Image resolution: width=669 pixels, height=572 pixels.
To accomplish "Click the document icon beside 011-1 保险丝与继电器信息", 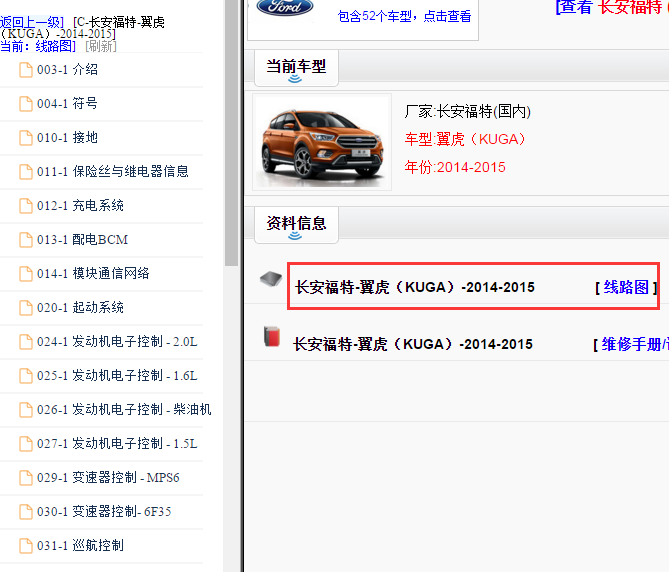I will pyautogui.click(x=26, y=172).
